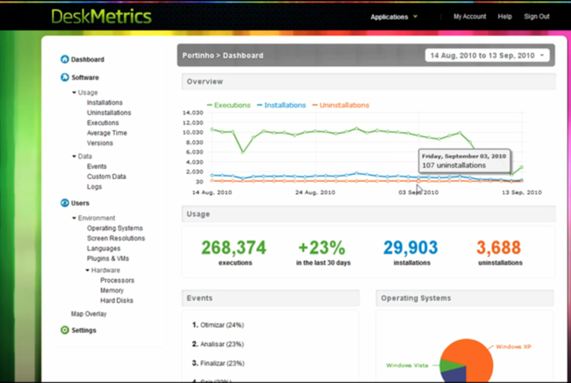The width and height of the screenshot is (571, 383).
Task: Click the Settings gear icon
Action: click(x=64, y=330)
